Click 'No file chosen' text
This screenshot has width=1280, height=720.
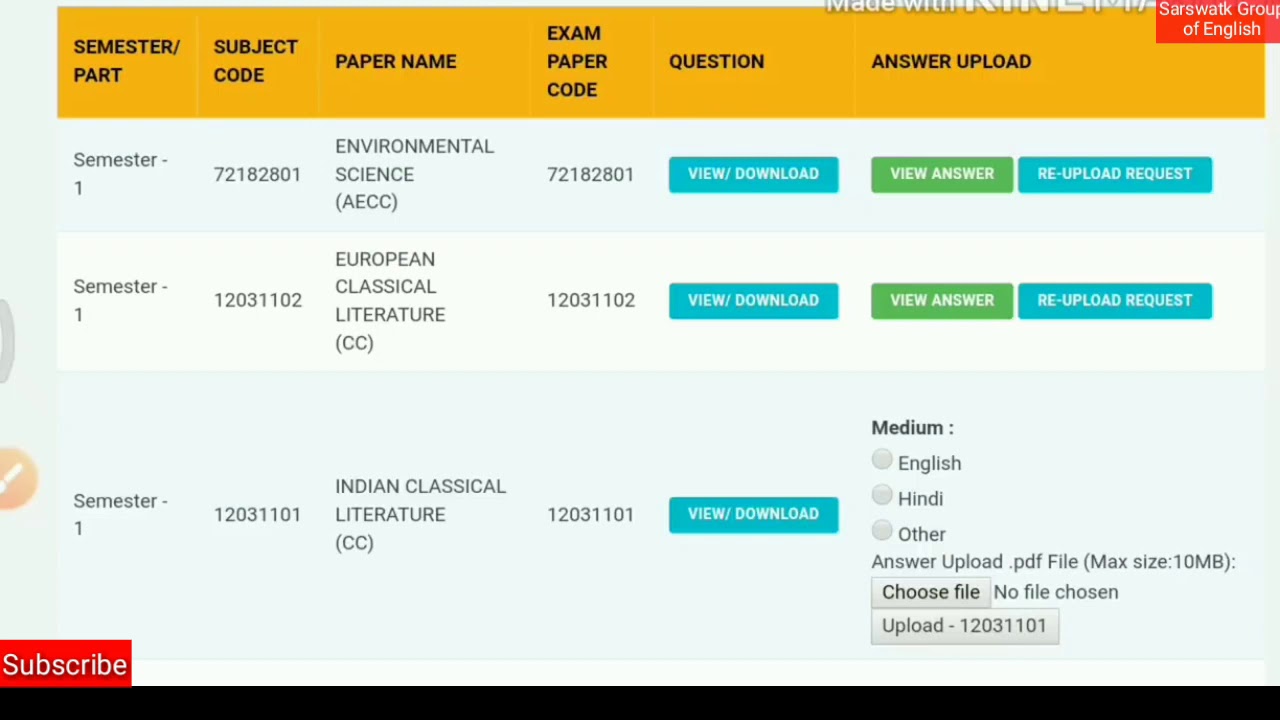pos(1056,592)
